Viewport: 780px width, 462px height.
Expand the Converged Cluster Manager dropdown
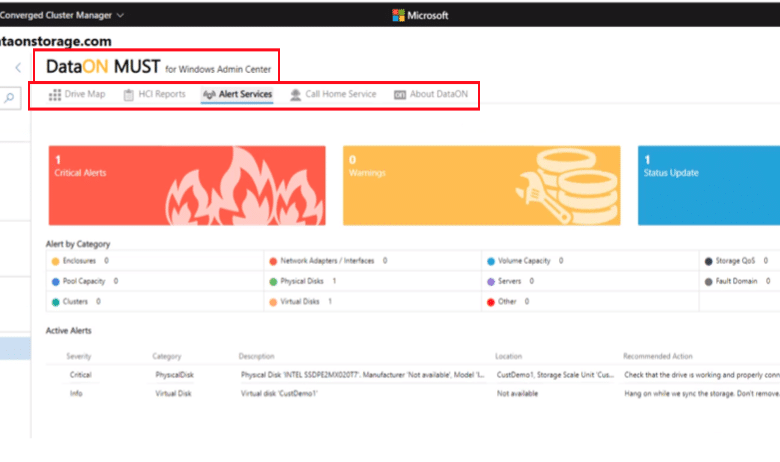pos(120,15)
